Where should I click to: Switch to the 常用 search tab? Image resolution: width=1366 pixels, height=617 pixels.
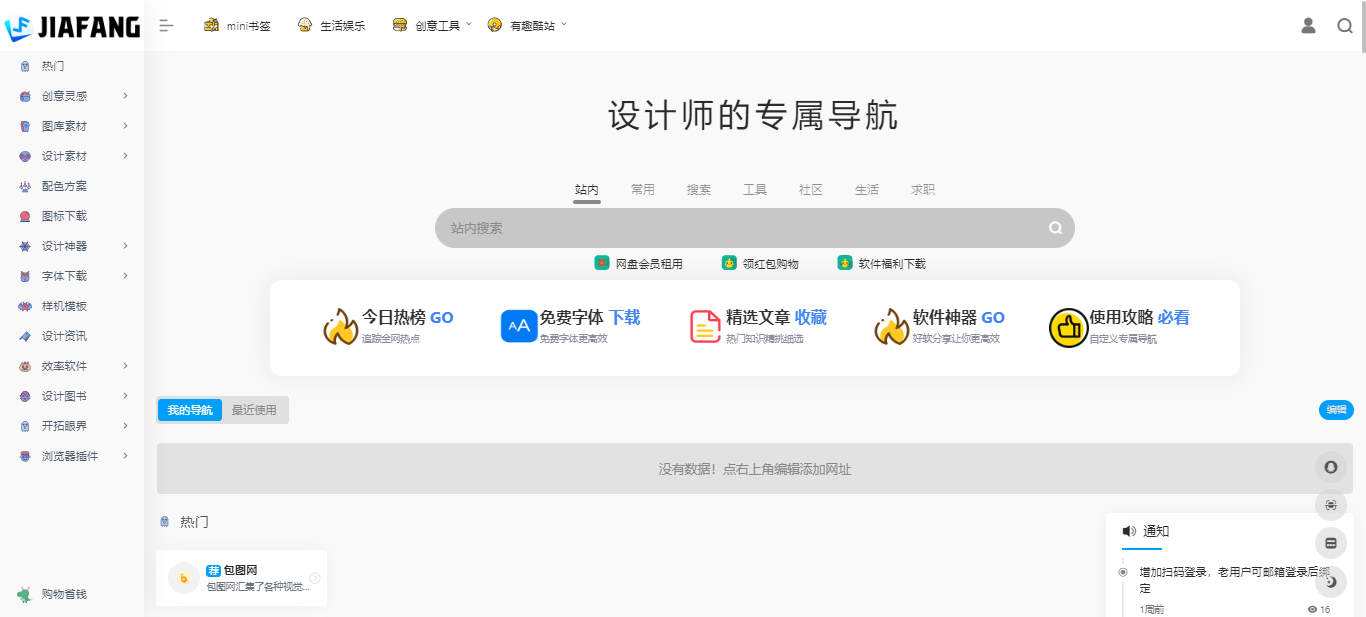pos(643,189)
